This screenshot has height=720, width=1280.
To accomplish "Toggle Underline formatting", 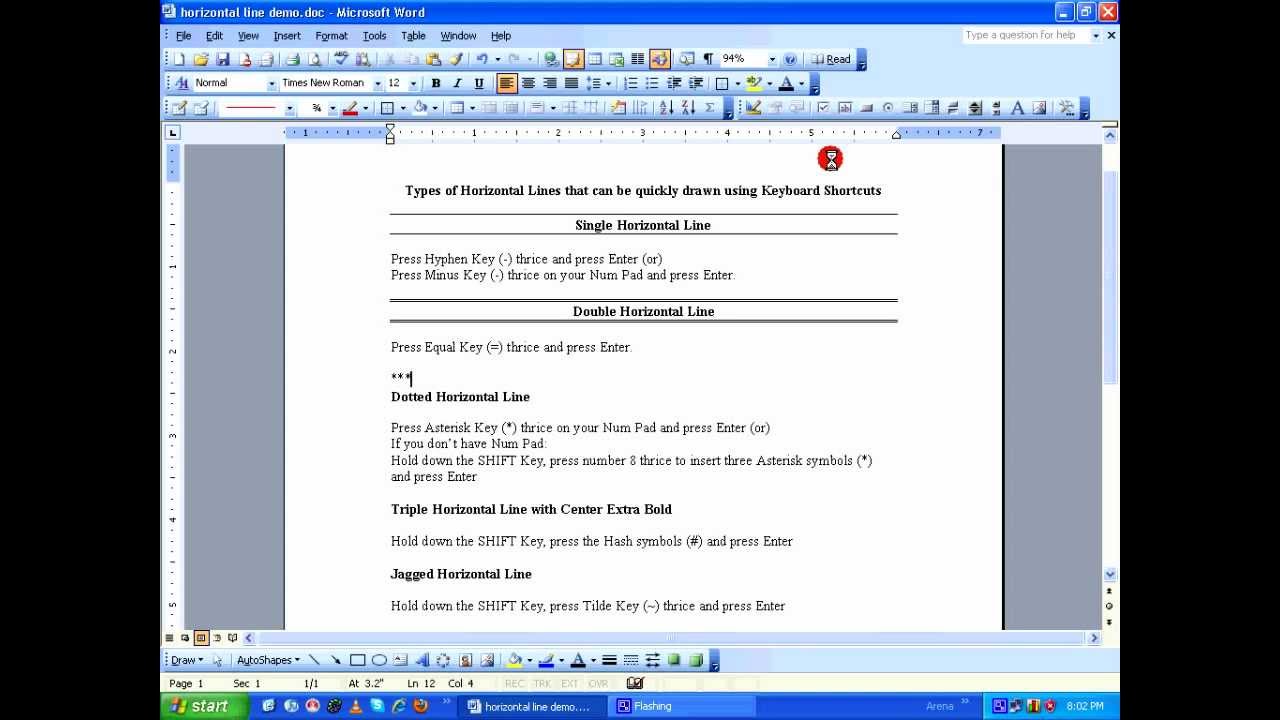I will (x=479, y=83).
